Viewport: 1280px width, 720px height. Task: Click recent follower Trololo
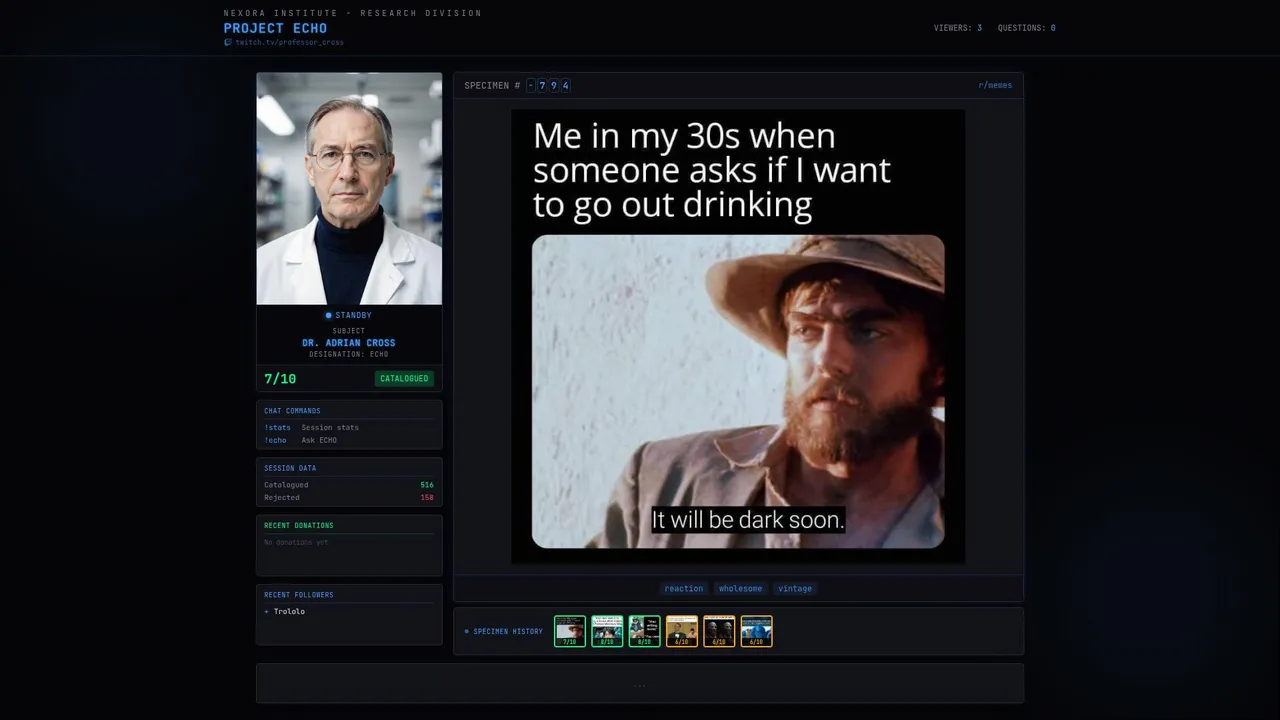(289, 611)
